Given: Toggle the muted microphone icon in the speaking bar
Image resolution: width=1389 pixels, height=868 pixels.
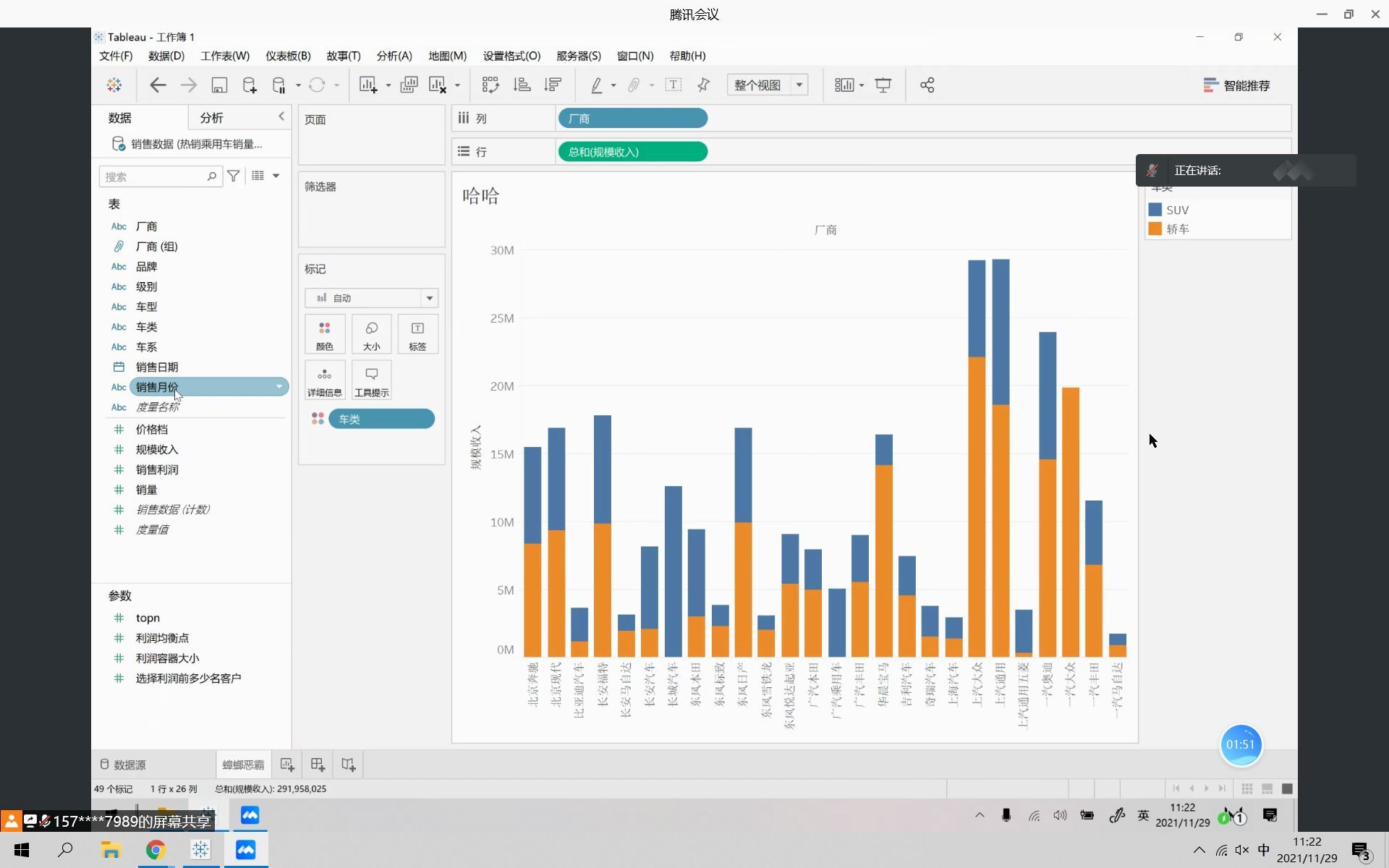Looking at the screenshot, I should click(1152, 171).
